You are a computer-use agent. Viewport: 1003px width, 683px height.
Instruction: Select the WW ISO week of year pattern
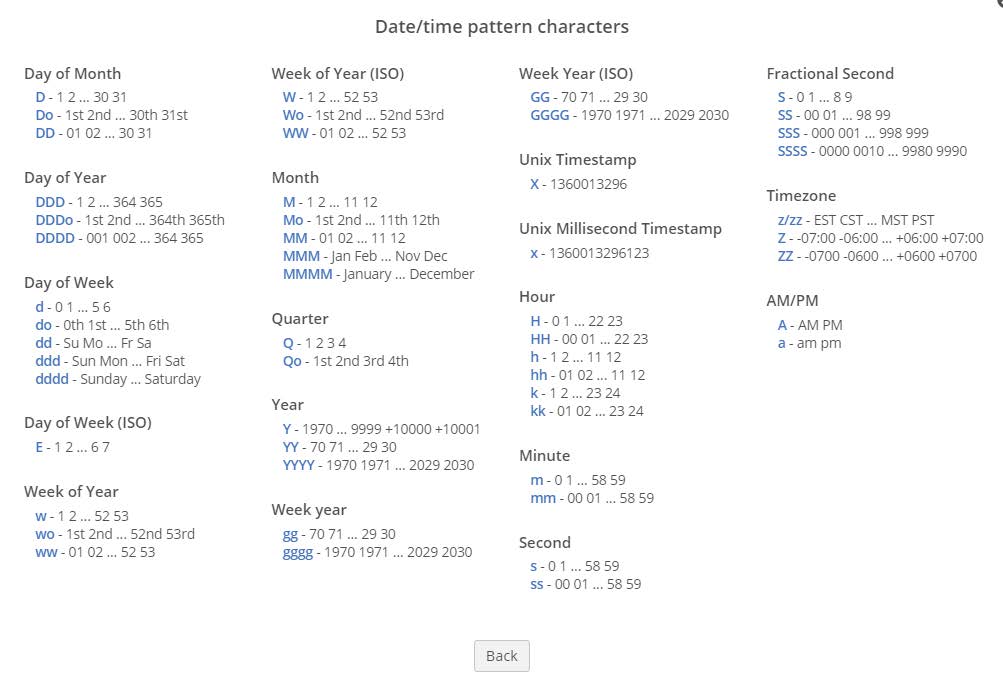(295, 133)
